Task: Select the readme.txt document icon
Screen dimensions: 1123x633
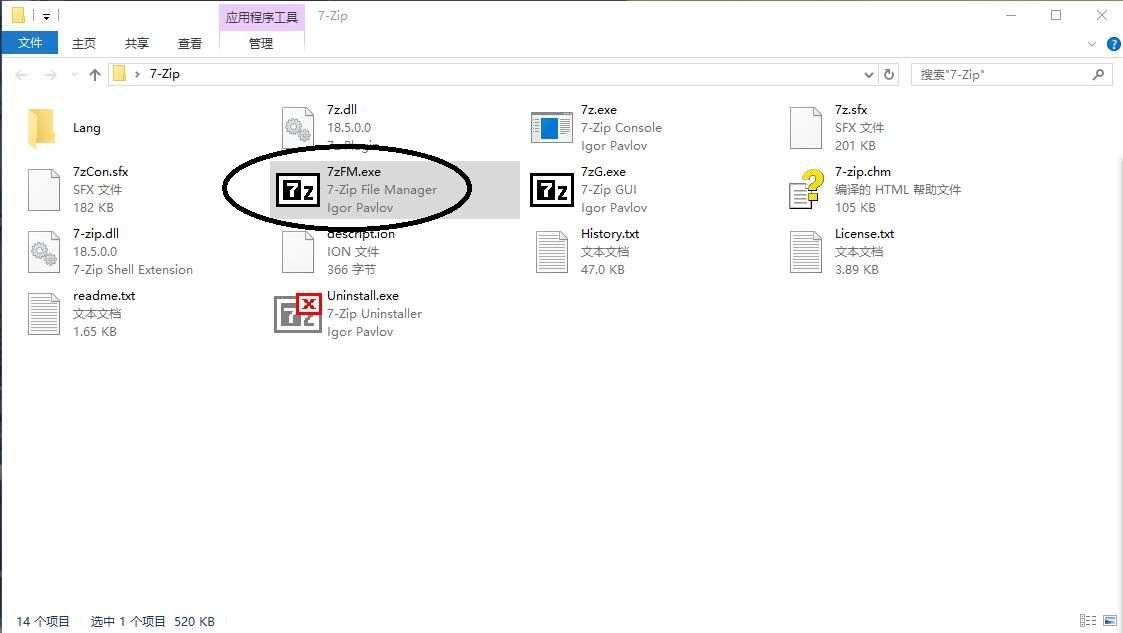Action: coord(44,314)
